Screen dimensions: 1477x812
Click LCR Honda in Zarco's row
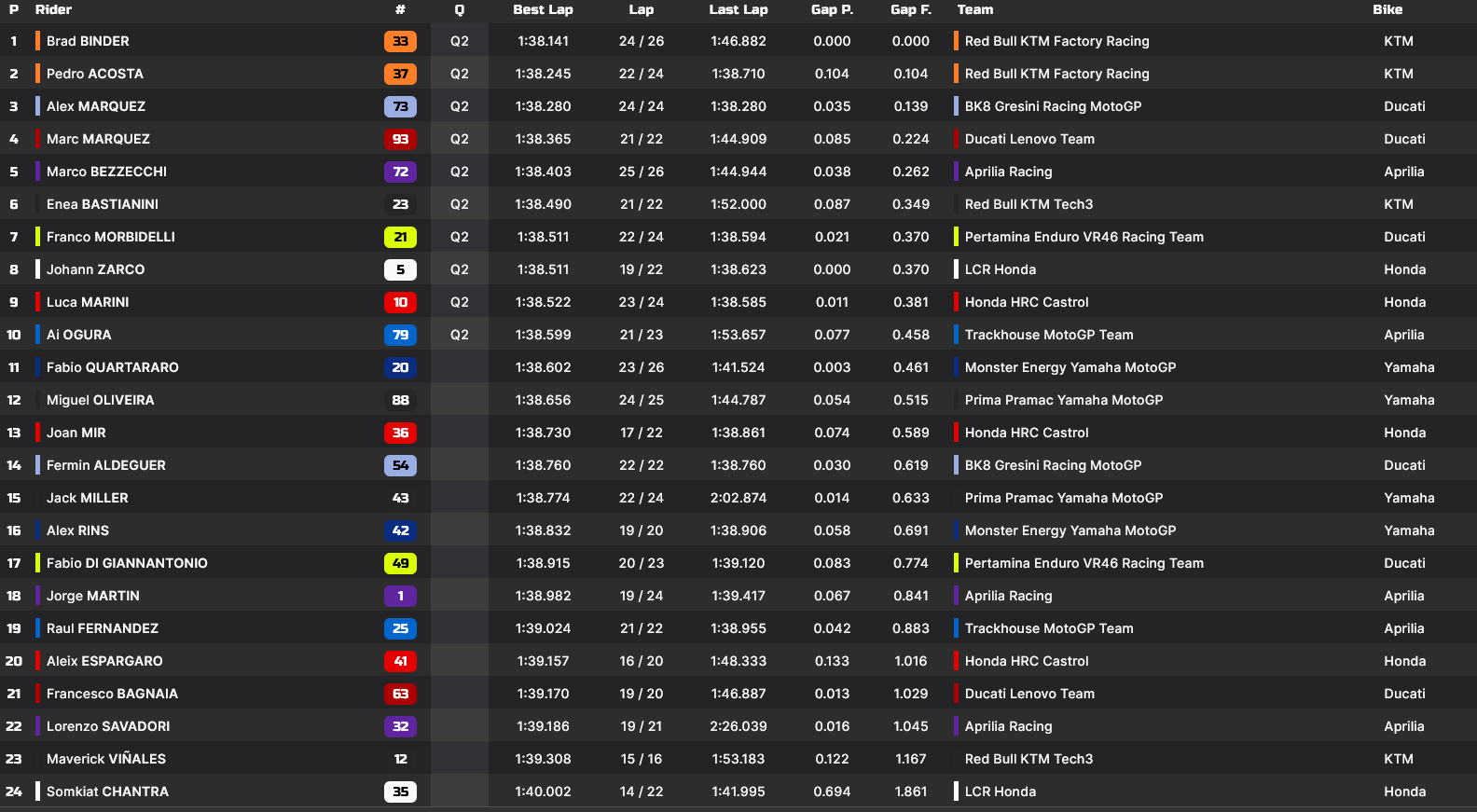point(1001,269)
